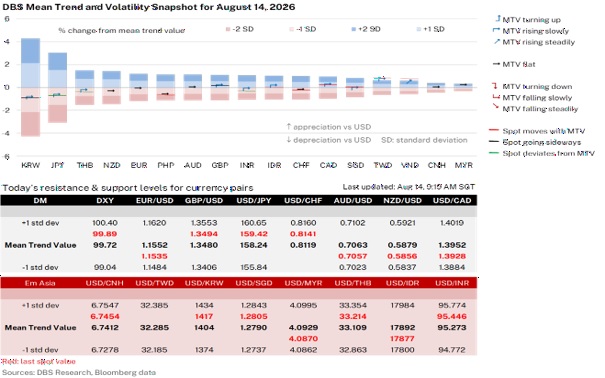Click the CAD axis label
Image resolution: width=605 pixels, height=378 pixels.
click(x=328, y=165)
